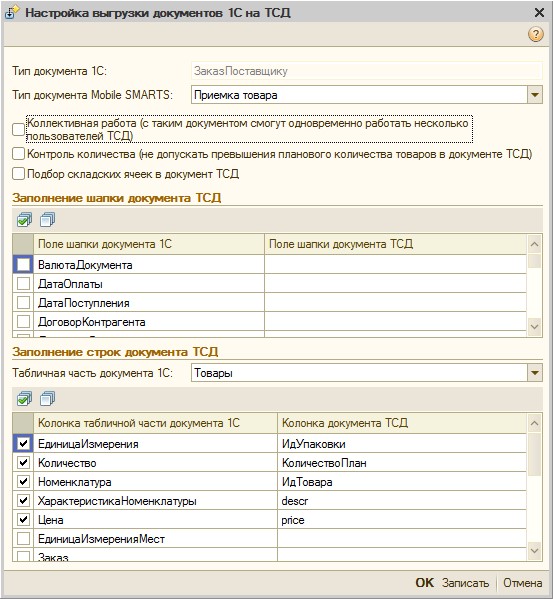The width and height of the screenshot is (553, 599).
Task: Check the ДатаОплаты row checkbox
Action: click(23, 283)
